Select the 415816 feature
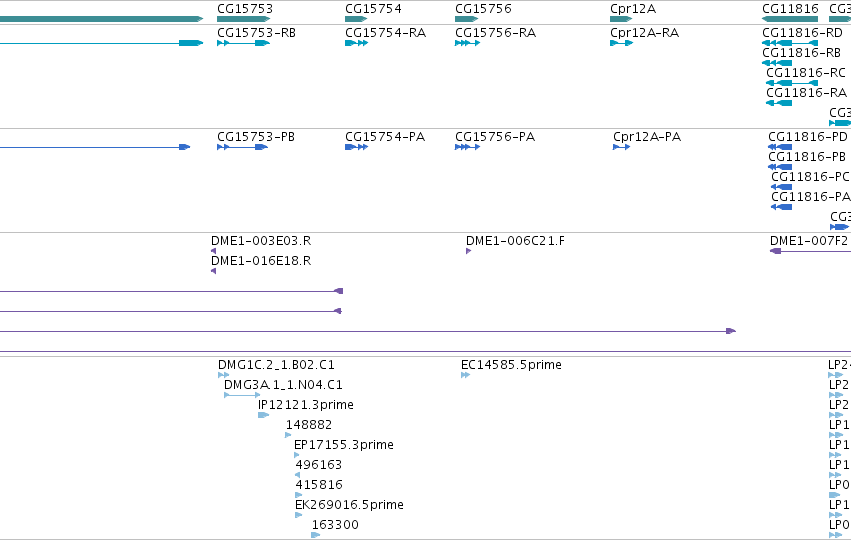The image size is (851, 540). (299, 495)
